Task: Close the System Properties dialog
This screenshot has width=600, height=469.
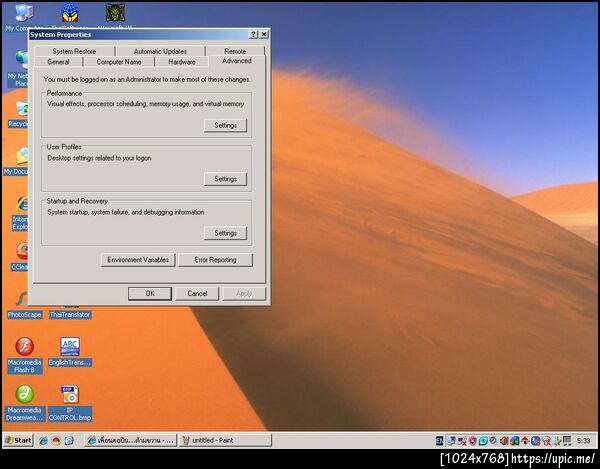Action: pyautogui.click(x=264, y=34)
